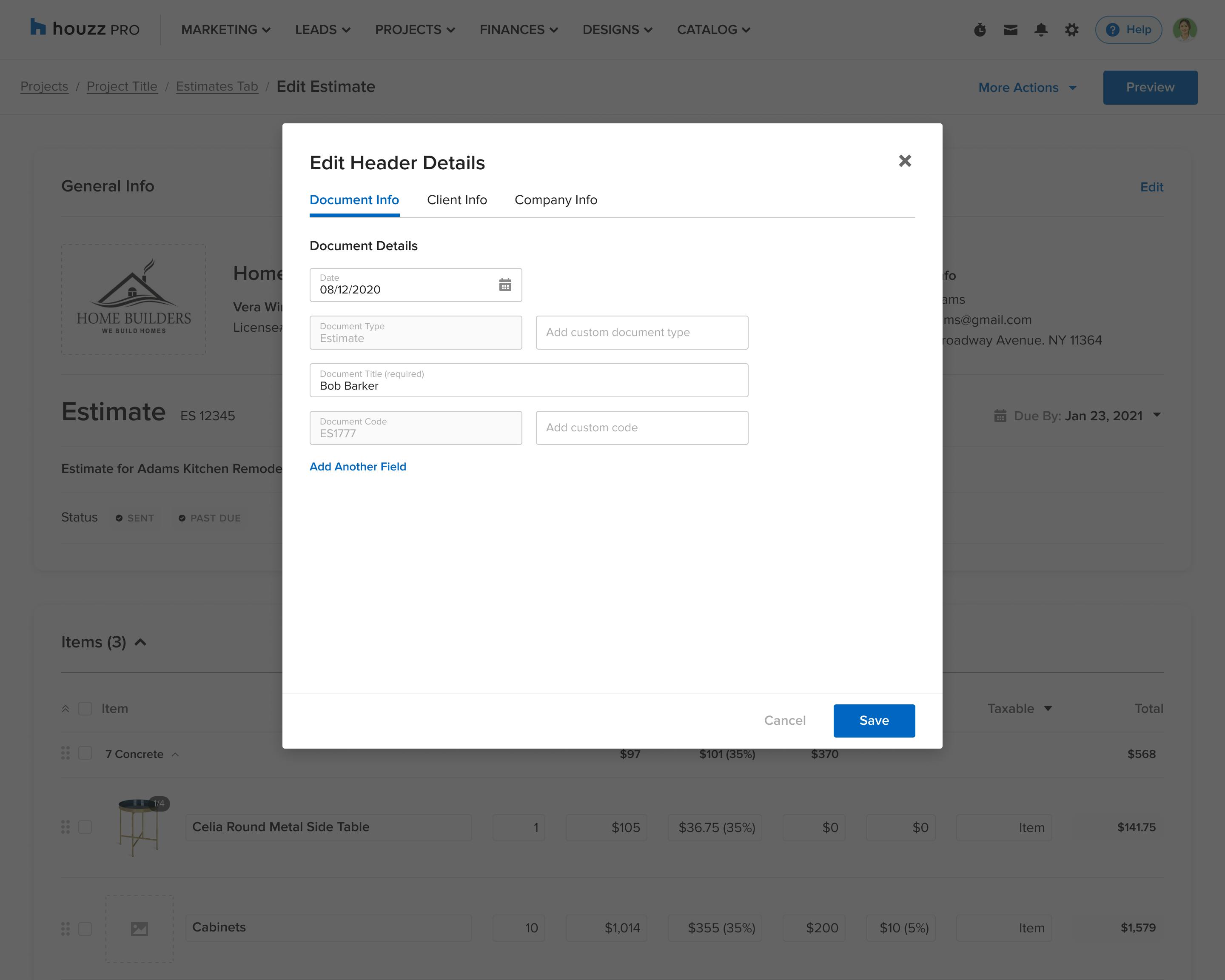Image resolution: width=1225 pixels, height=980 pixels.
Task: Open the Taxable column dropdown
Action: [x=1048, y=709]
